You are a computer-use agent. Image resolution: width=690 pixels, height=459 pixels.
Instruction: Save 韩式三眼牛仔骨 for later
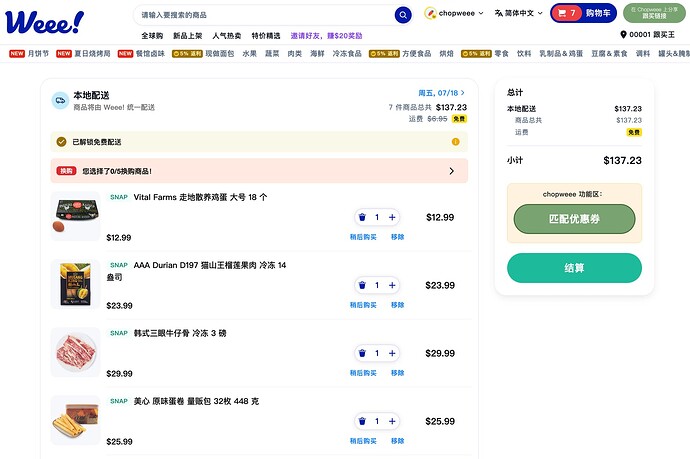click(x=363, y=373)
